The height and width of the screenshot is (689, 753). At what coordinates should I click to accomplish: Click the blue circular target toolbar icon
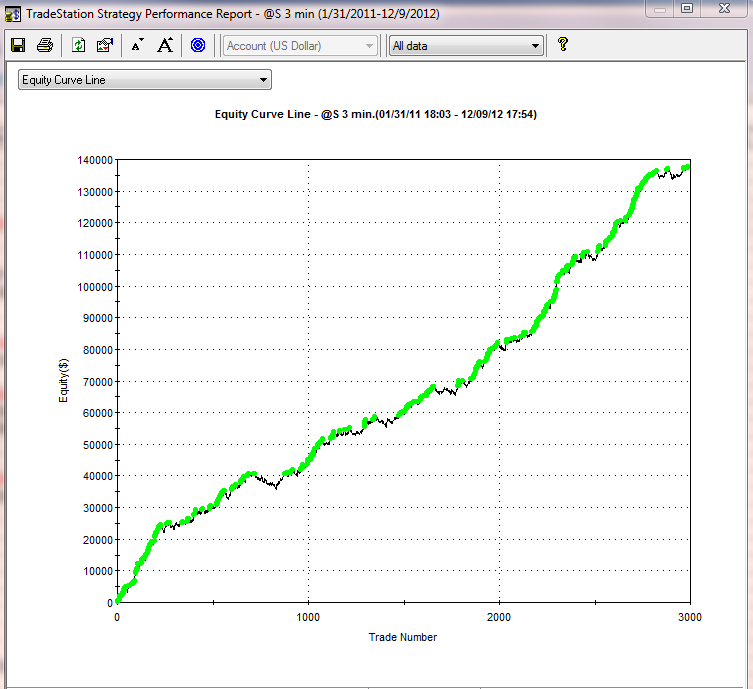[198, 45]
